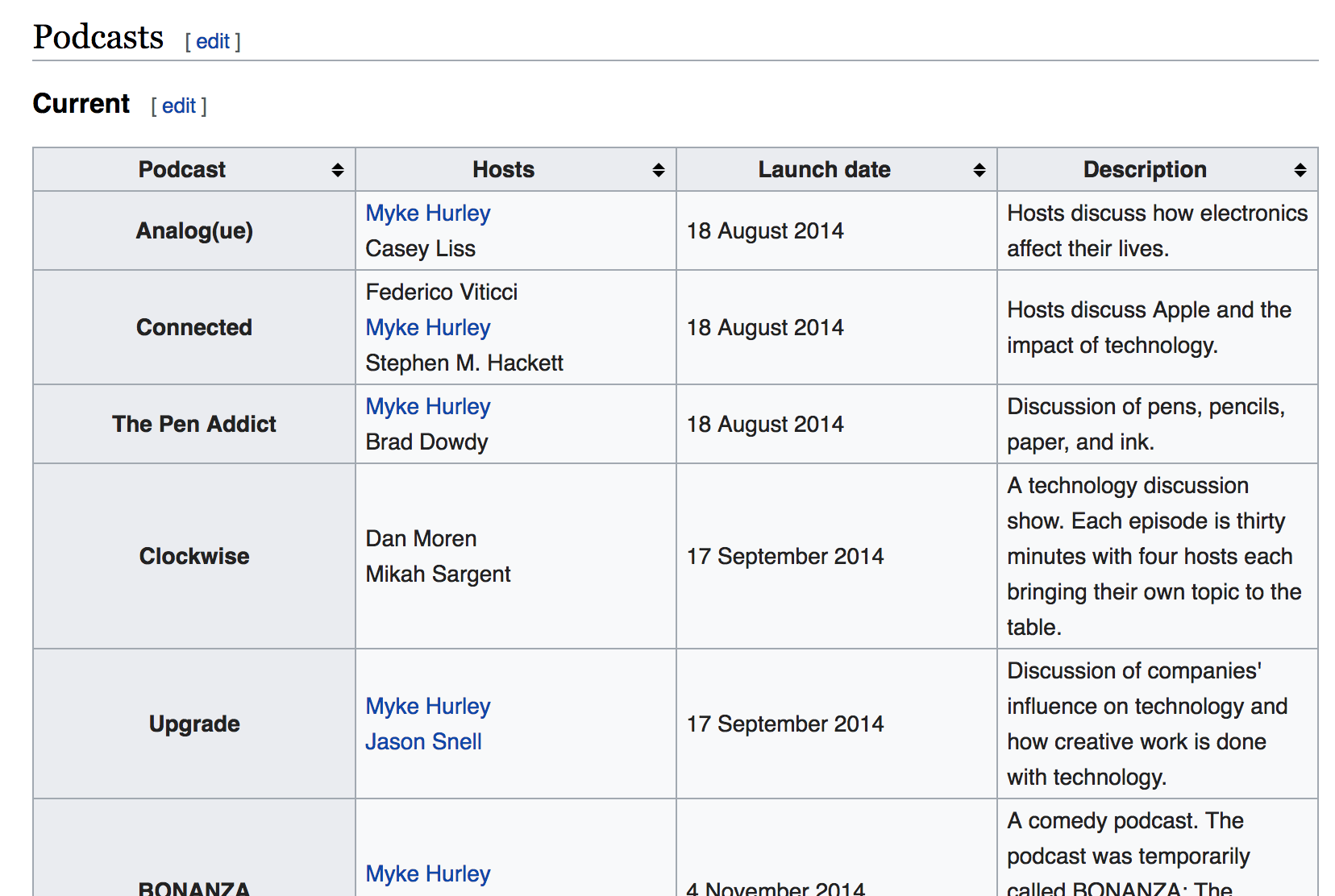Click the sort arrow on the Hosts column

pyautogui.click(x=658, y=169)
